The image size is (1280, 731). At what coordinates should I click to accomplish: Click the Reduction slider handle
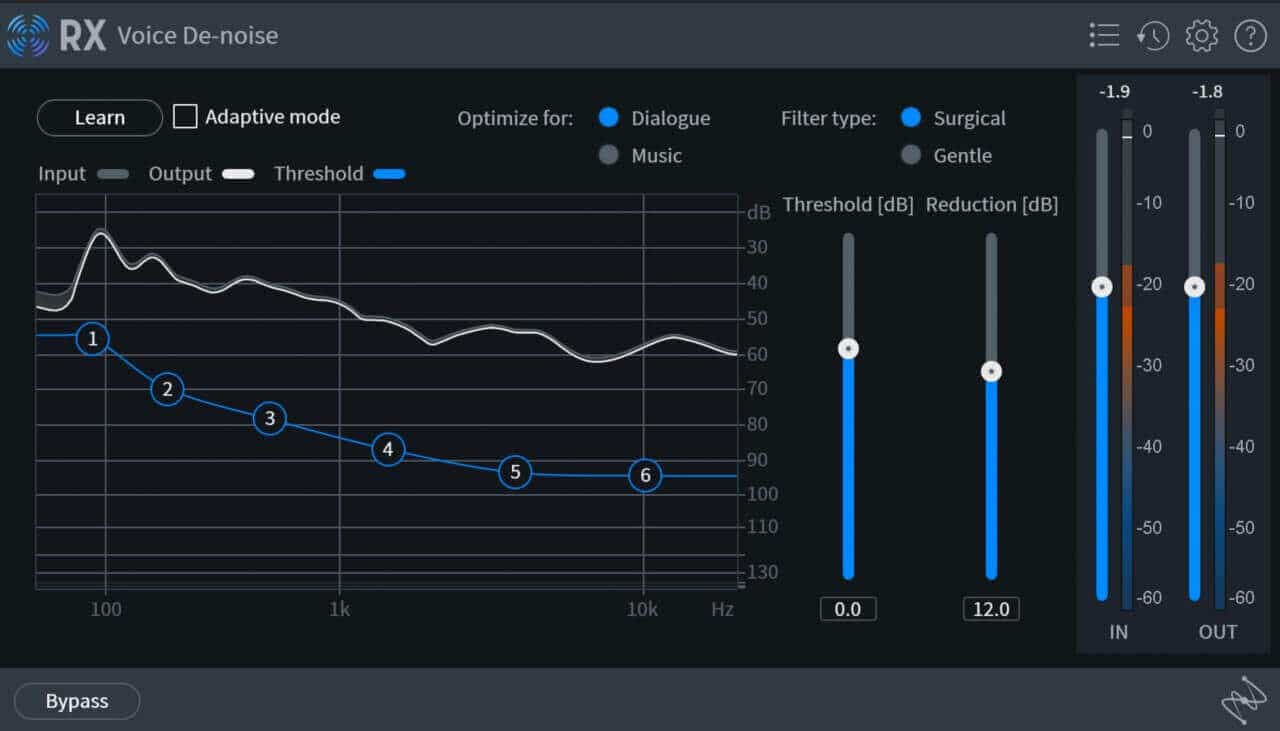pos(991,371)
